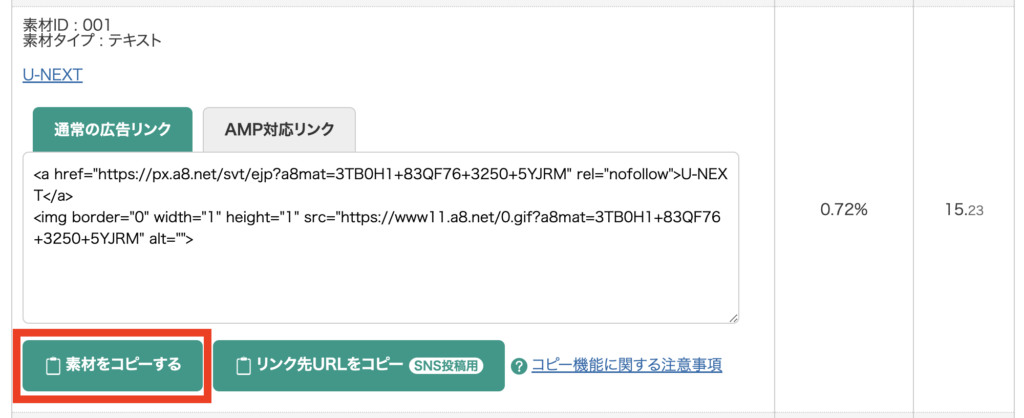
Task: Click the 素材ID : 001 label
Action: (x=67, y=25)
